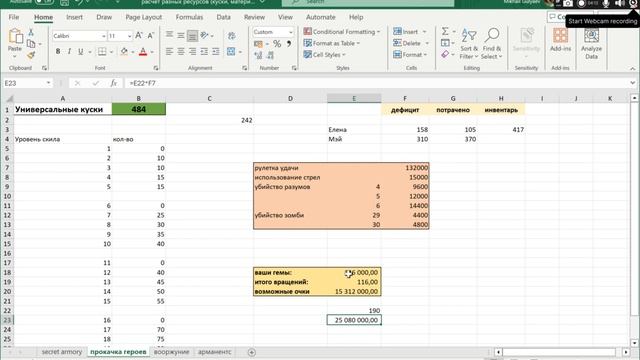The height and width of the screenshot is (360, 640).
Task: Open the File tab
Action: (14, 17)
